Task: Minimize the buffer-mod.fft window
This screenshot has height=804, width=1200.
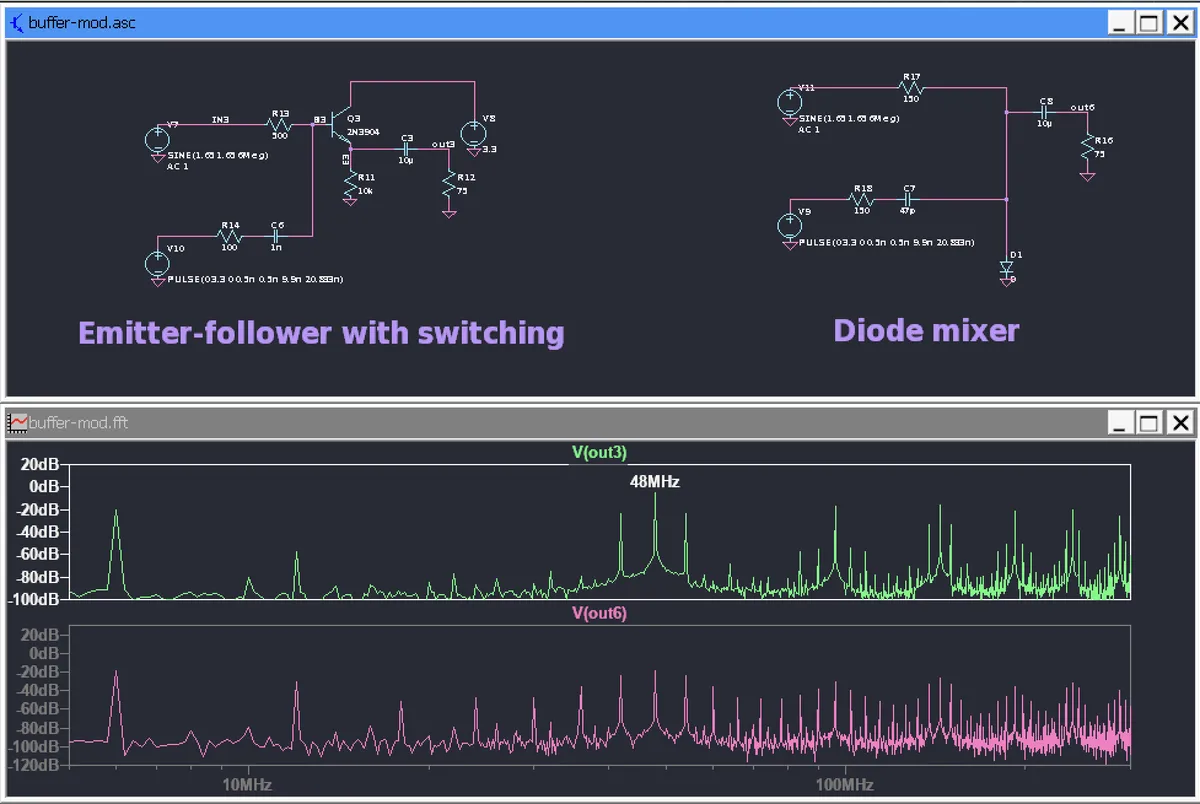Action: [1121, 423]
